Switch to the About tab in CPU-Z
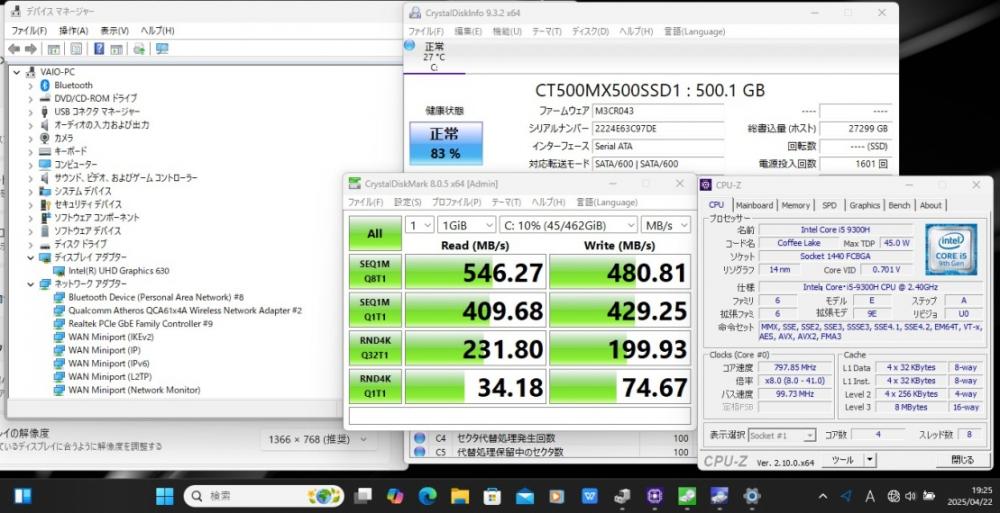Viewport: 1000px width, 513px height. pos(930,205)
